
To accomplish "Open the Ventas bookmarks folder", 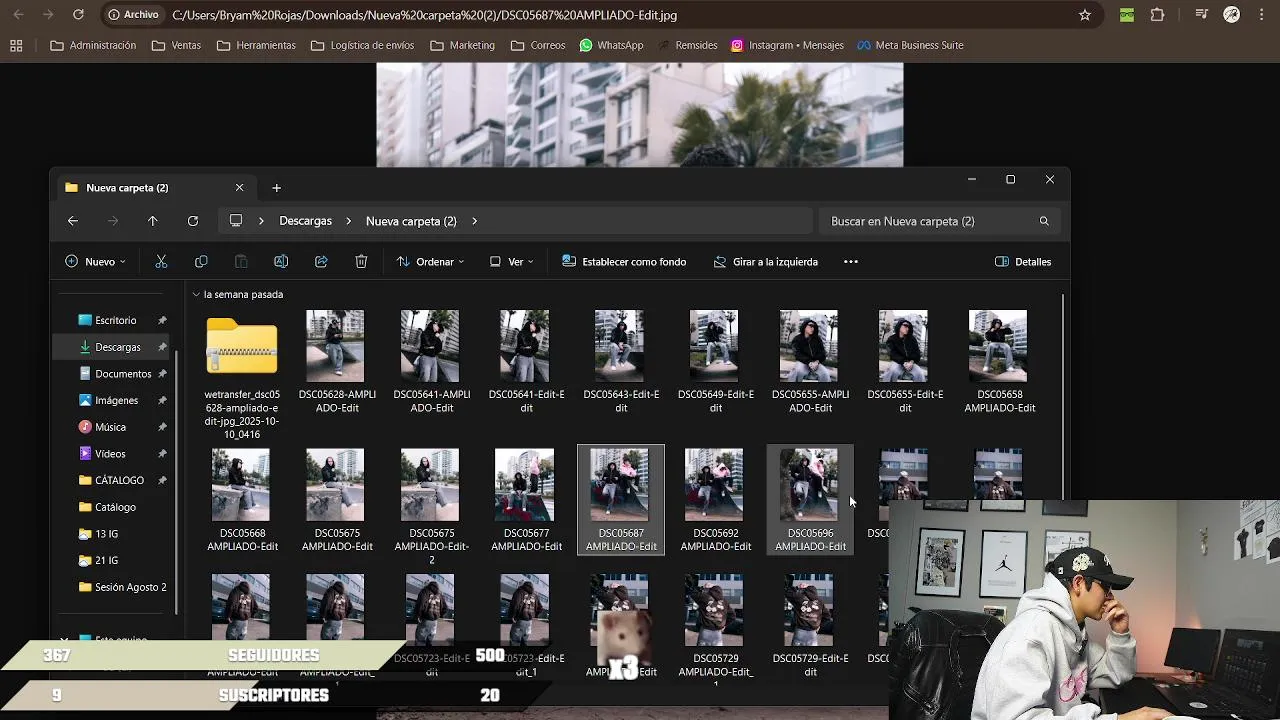I will [x=176, y=45].
